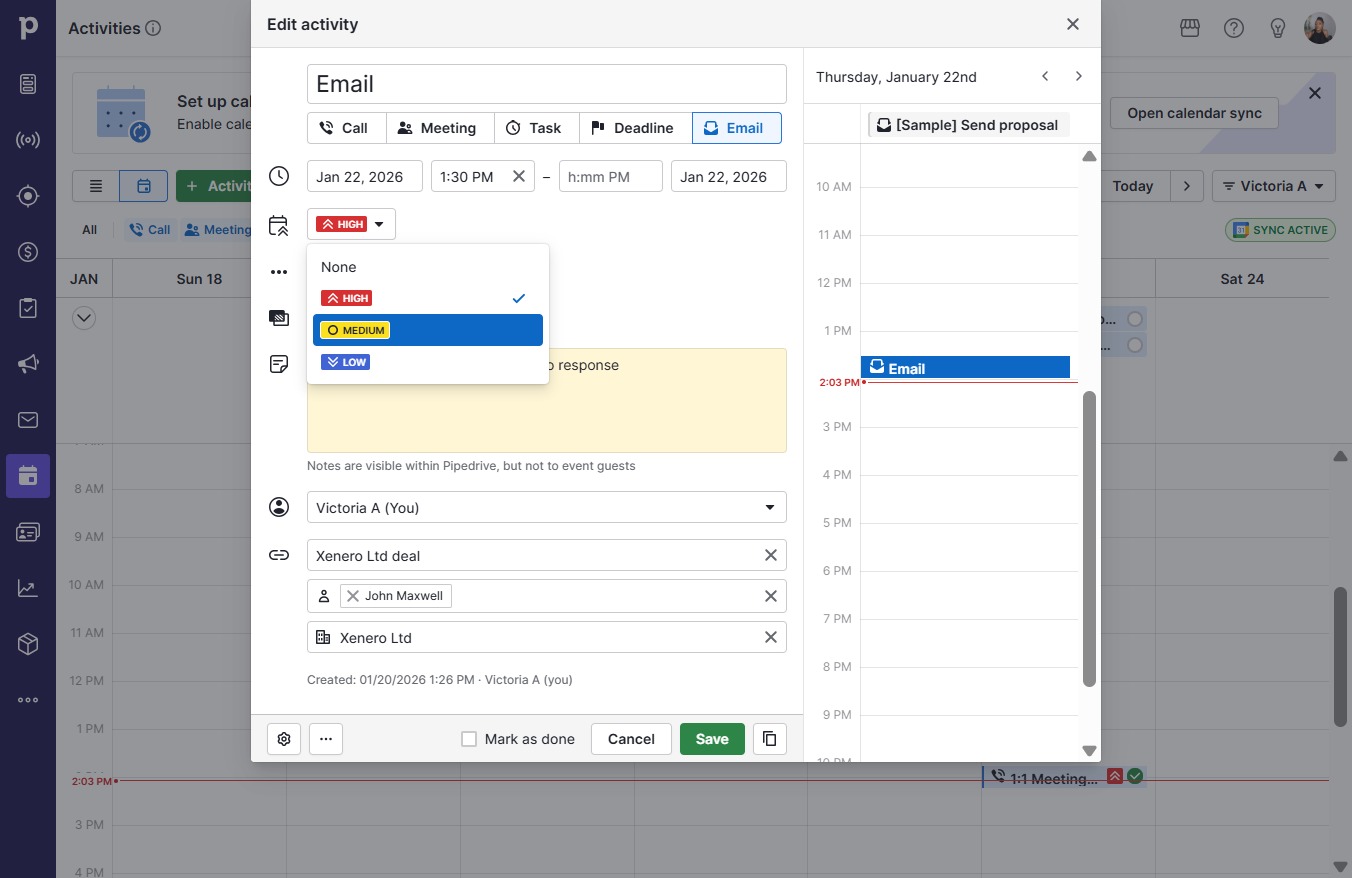
Task: Click the All filter tab
Action: coord(90,230)
